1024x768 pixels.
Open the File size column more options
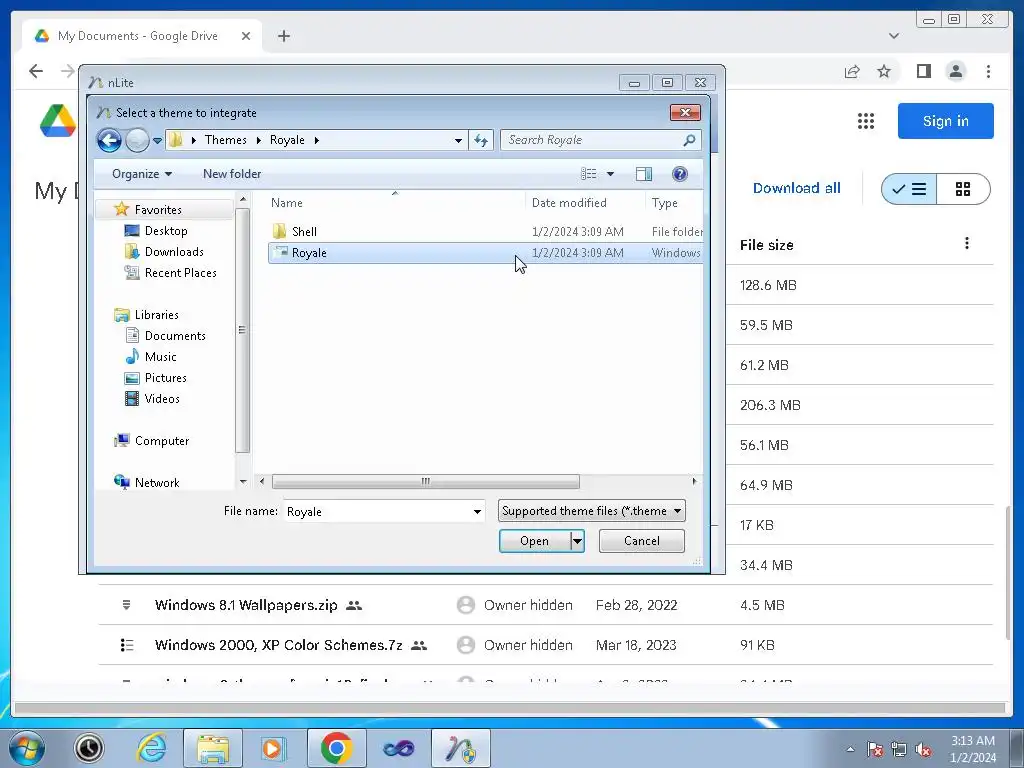967,244
